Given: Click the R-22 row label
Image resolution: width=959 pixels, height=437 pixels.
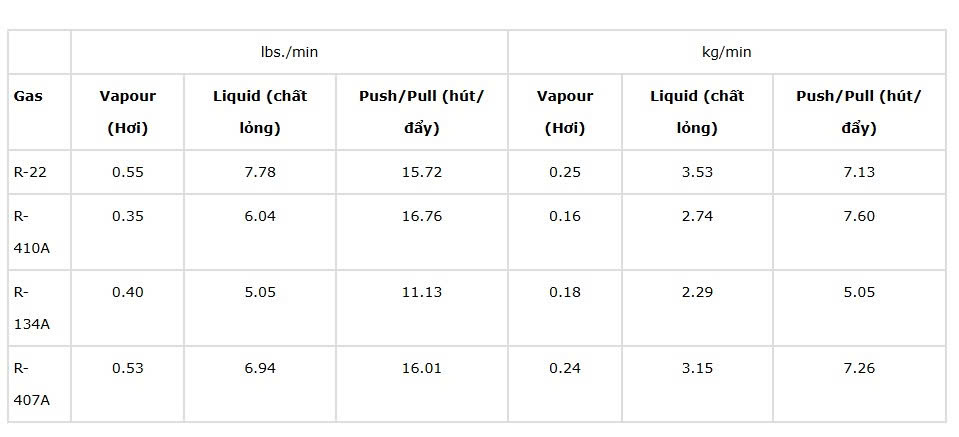Looking at the screenshot, I should 29,172.
